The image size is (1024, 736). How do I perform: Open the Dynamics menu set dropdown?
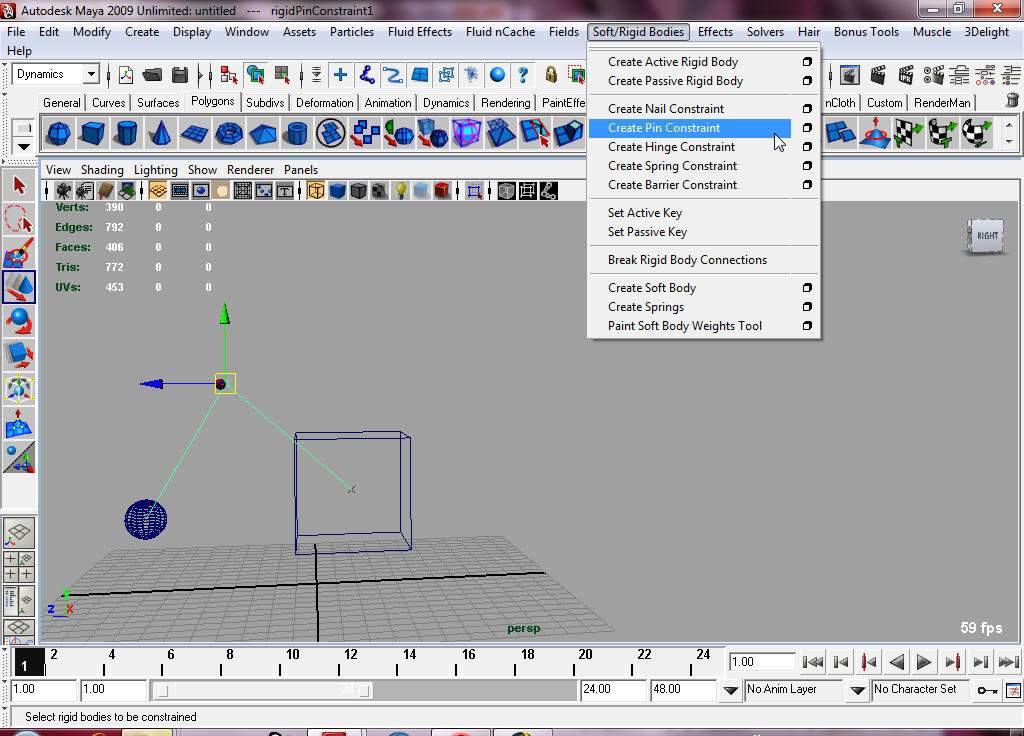pyautogui.click(x=91, y=74)
